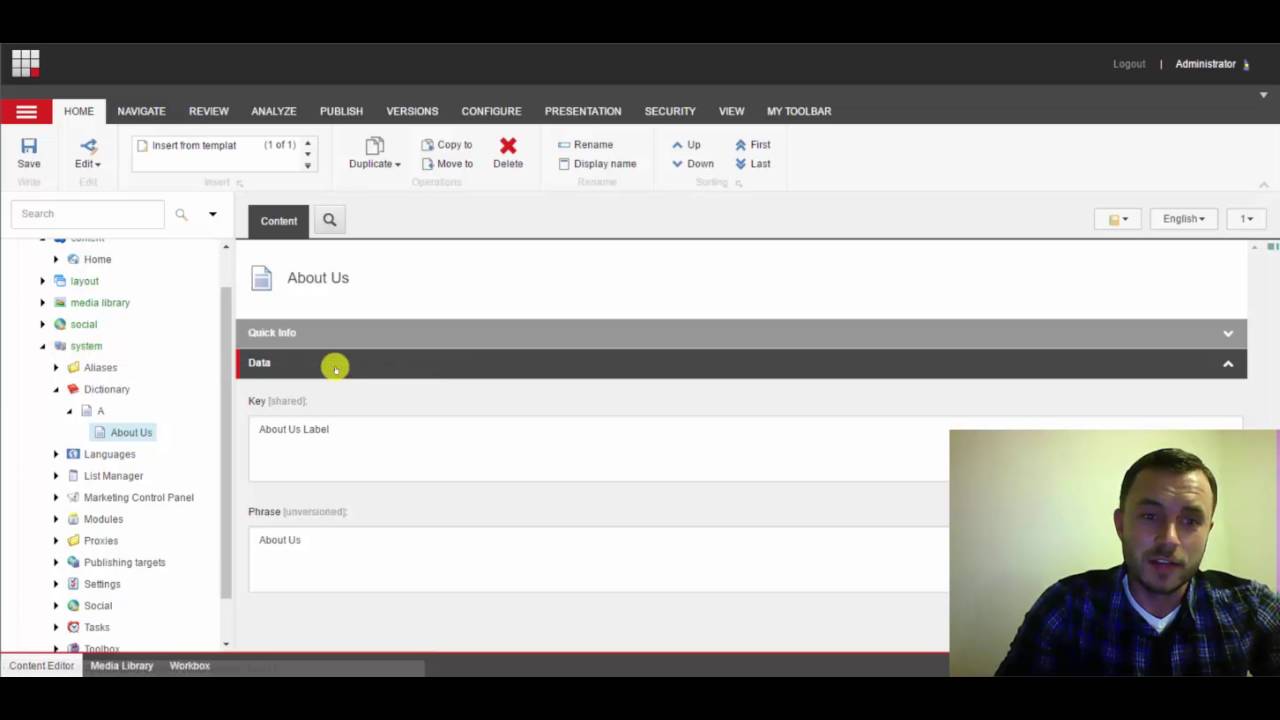Move item Down in sorting
This screenshot has height=720, width=1280.
(x=692, y=164)
